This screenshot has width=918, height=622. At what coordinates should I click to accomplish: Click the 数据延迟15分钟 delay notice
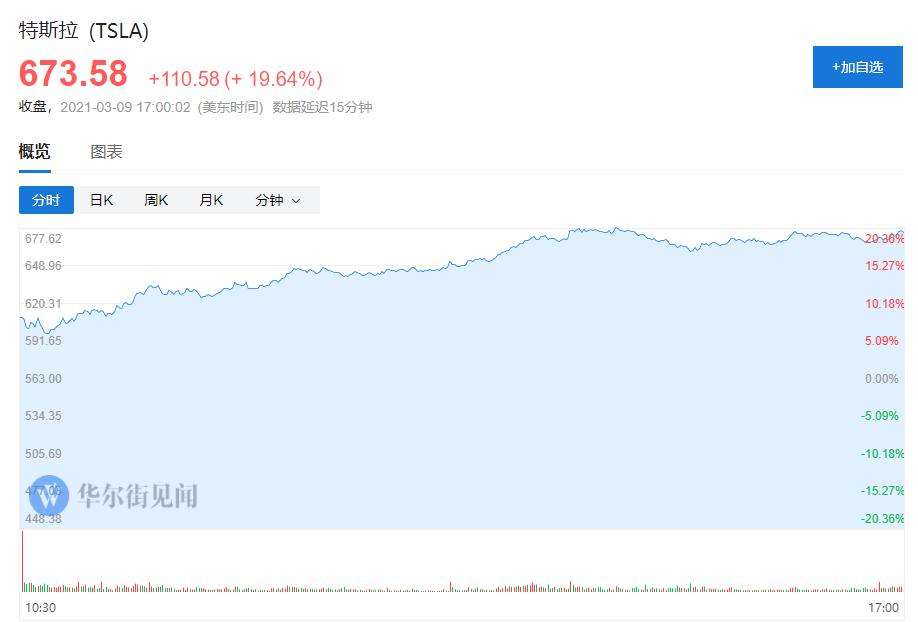click(x=323, y=107)
